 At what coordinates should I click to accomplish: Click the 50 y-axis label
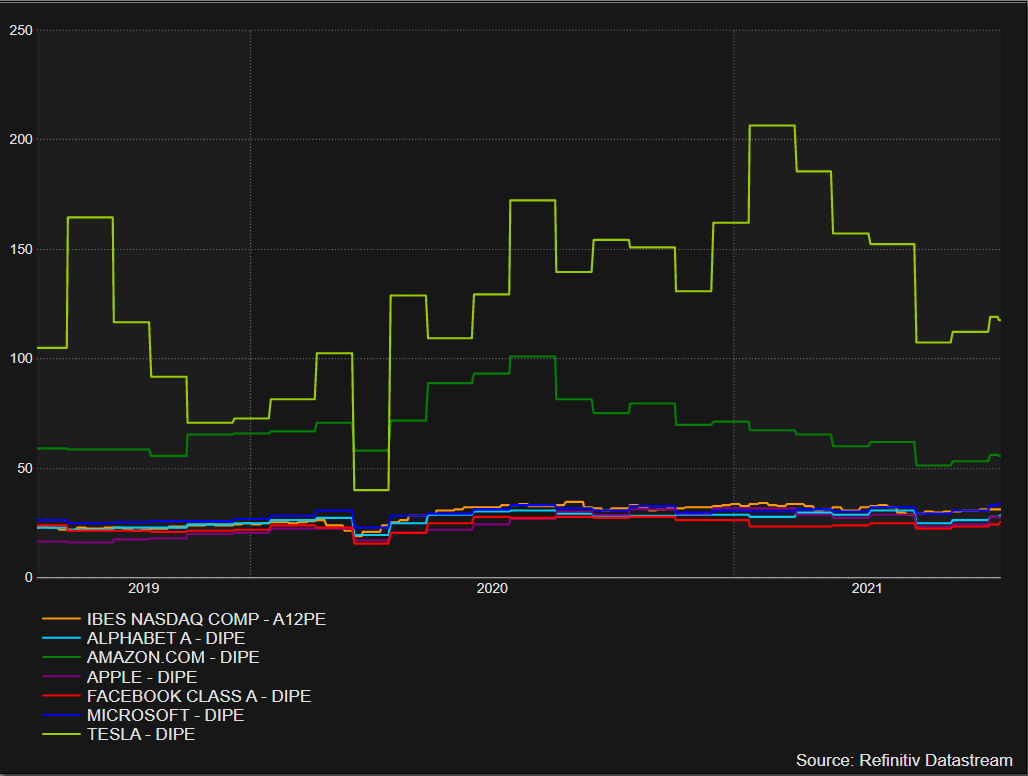point(25,468)
